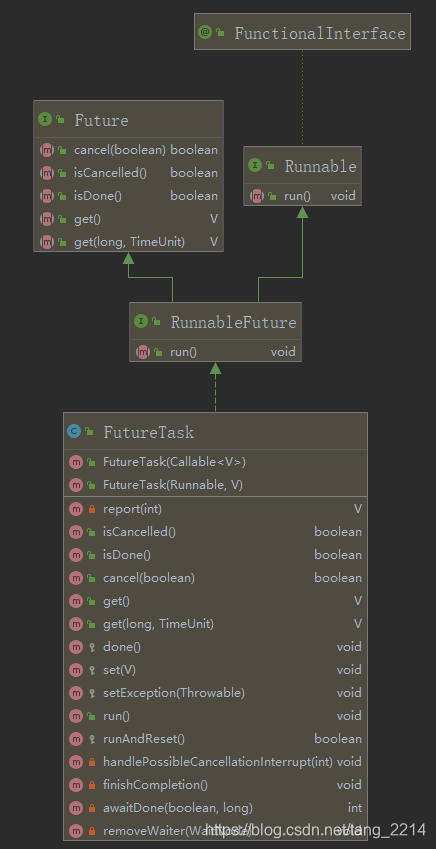Click private lock icon on finishCompletion()
Viewport: 436px width, 849px height.
[92, 785]
